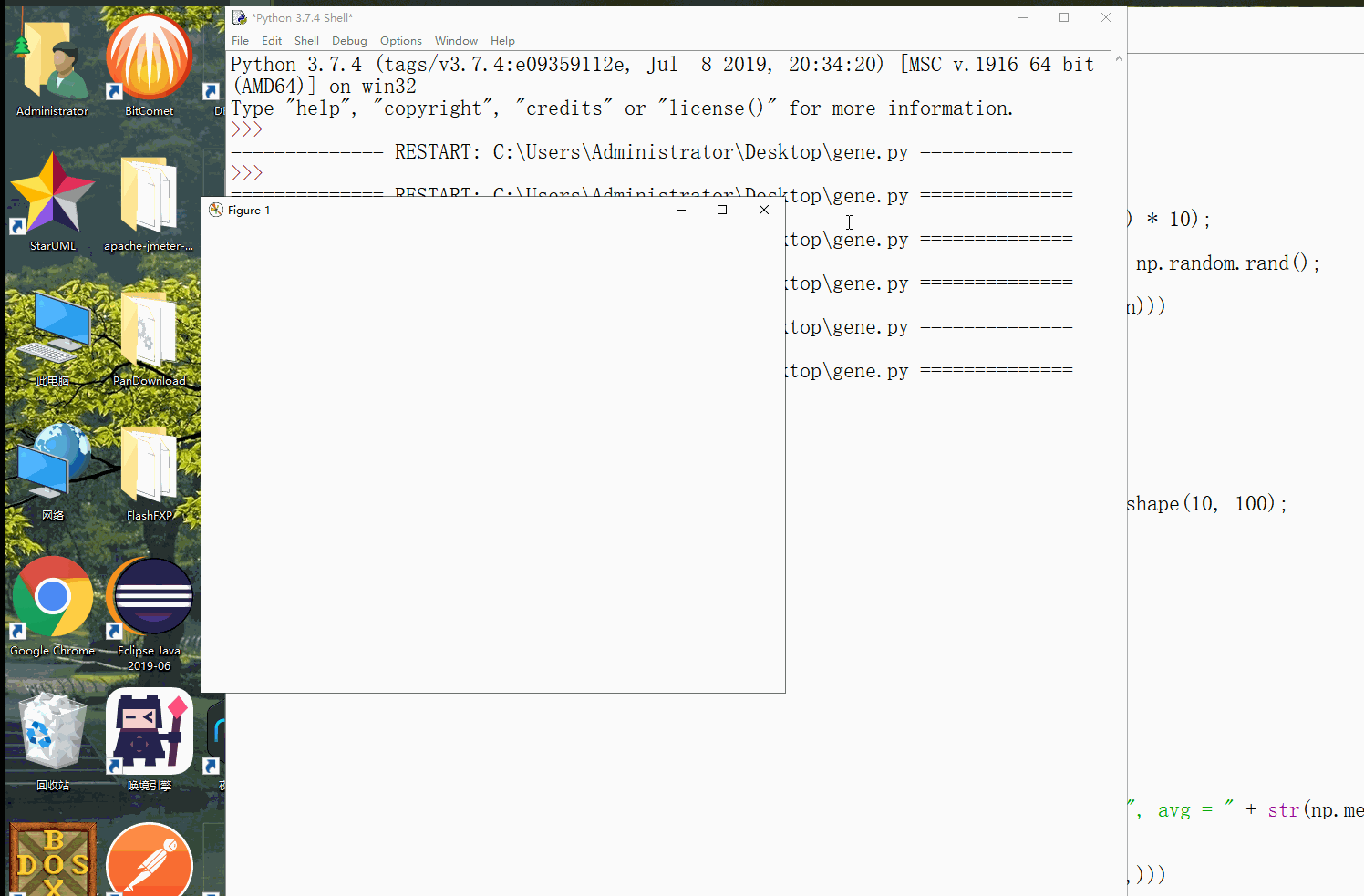Open the StarUML application

(52, 194)
